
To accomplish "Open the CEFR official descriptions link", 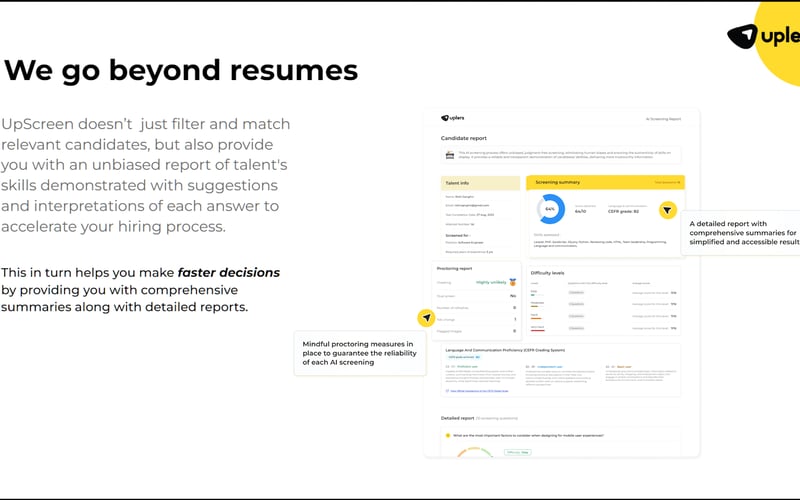I will (x=479, y=391).
